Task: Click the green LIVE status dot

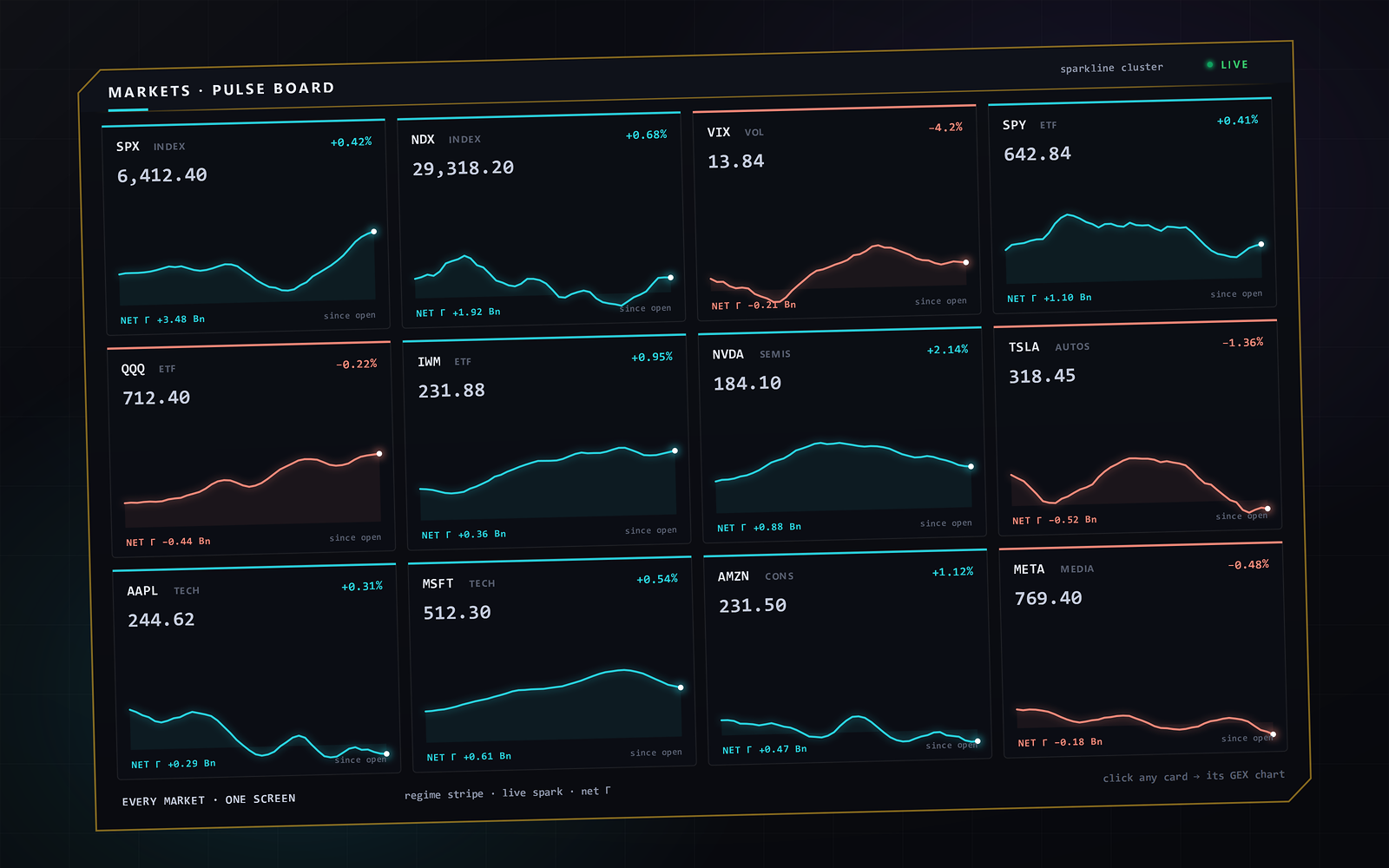Action: point(1209,64)
